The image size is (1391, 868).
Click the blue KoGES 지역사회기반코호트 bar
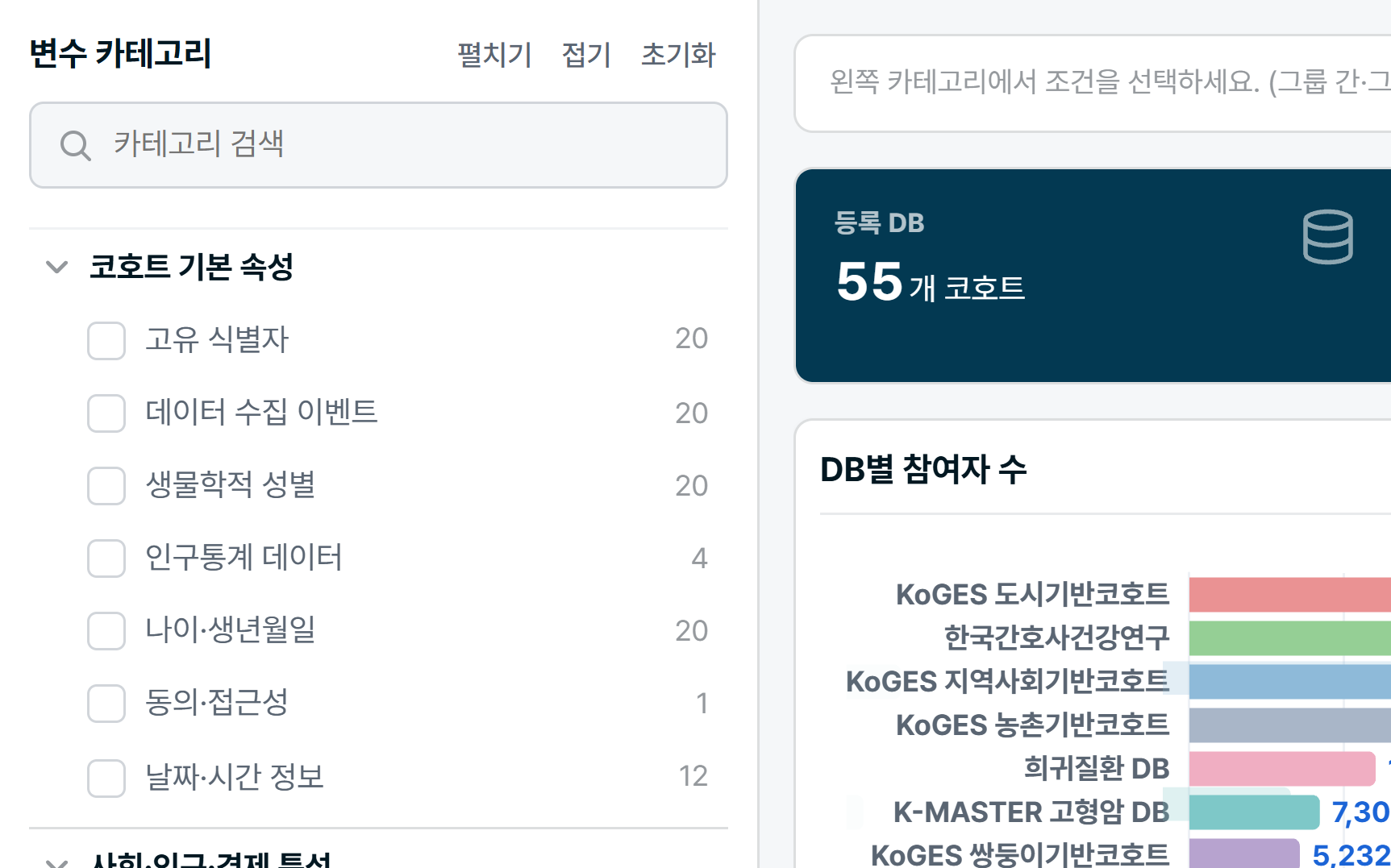[1290, 682]
